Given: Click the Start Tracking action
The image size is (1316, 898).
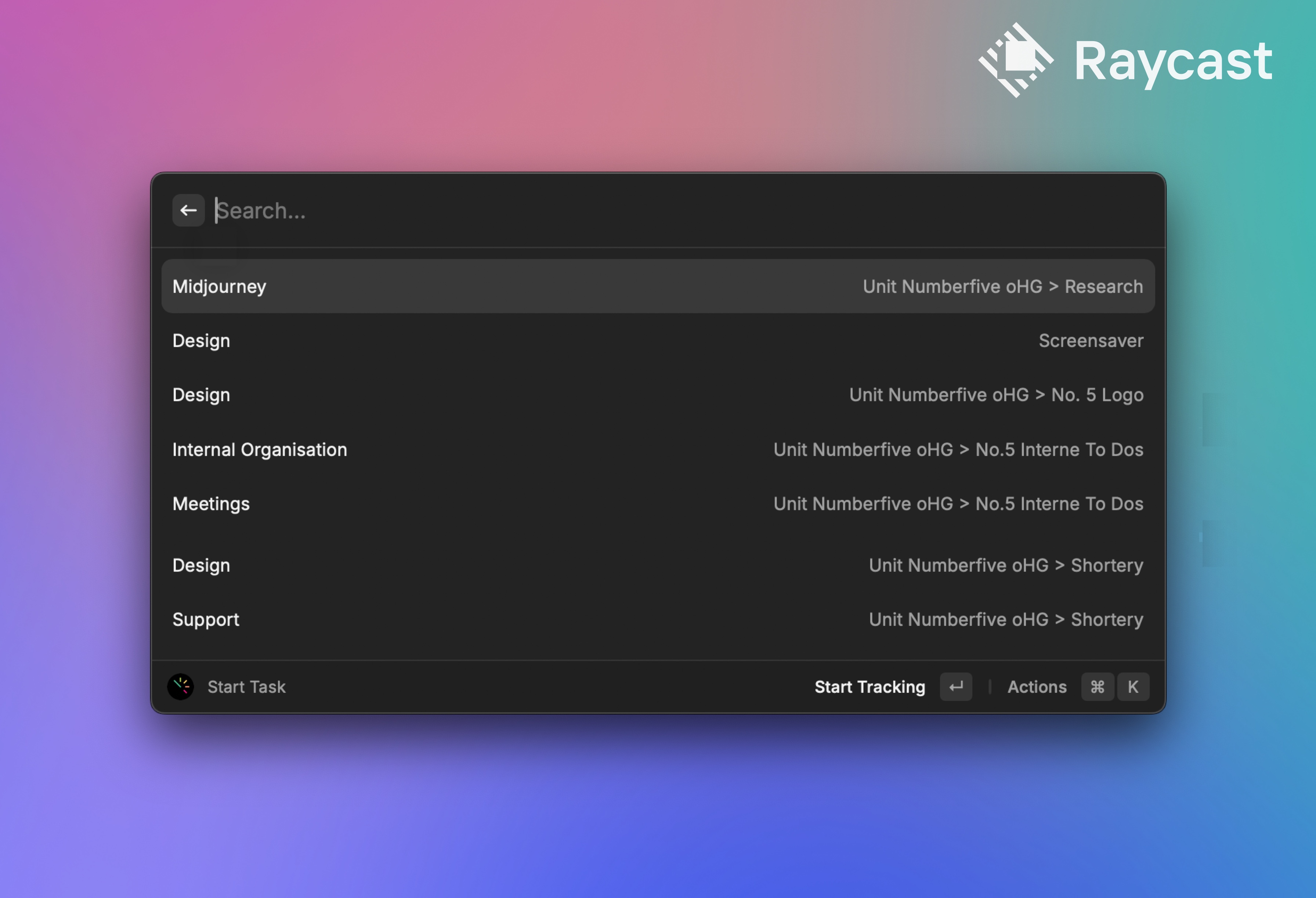Looking at the screenshot, I should click(870, 687).
